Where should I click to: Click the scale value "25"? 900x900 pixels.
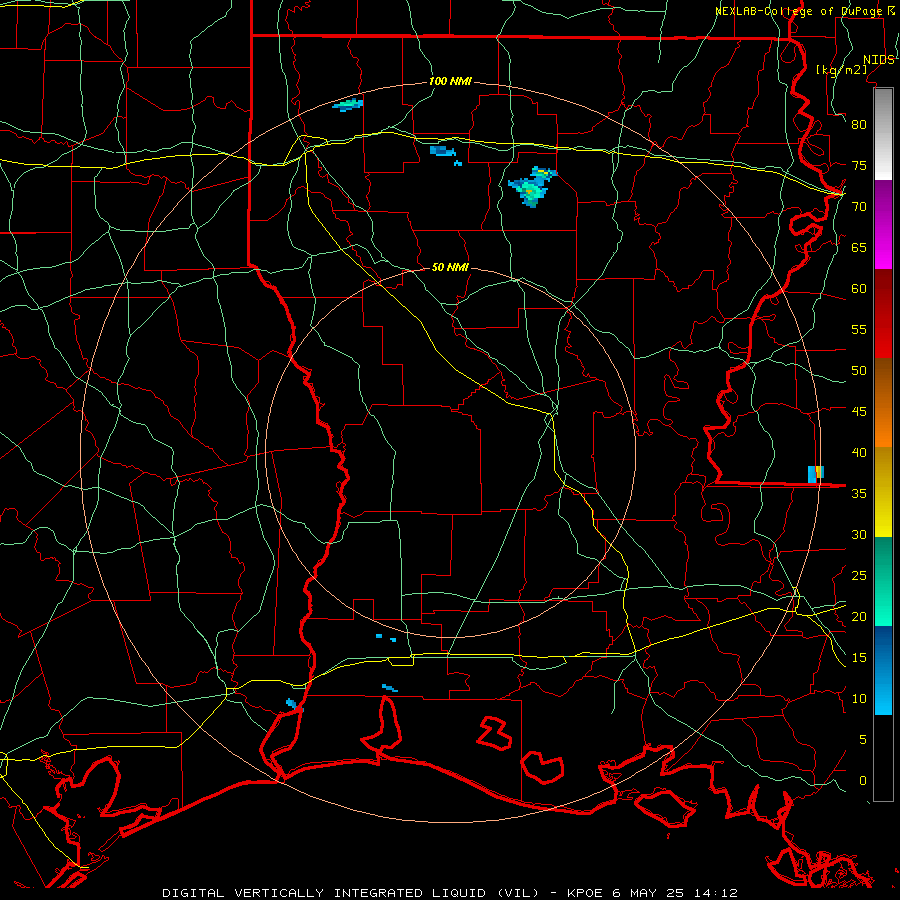click(x=859, y=576)
